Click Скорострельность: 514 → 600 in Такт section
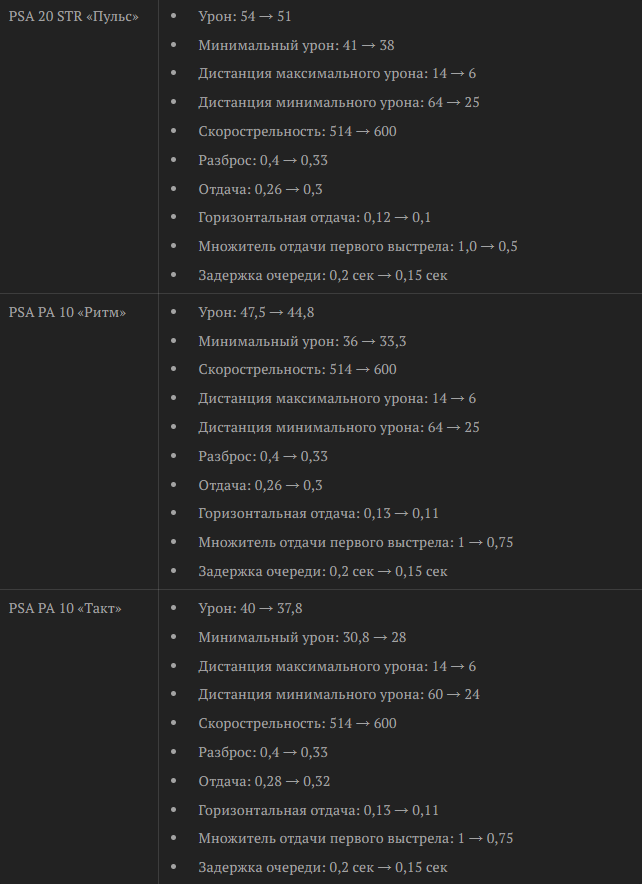 click(x=297, y=723)
